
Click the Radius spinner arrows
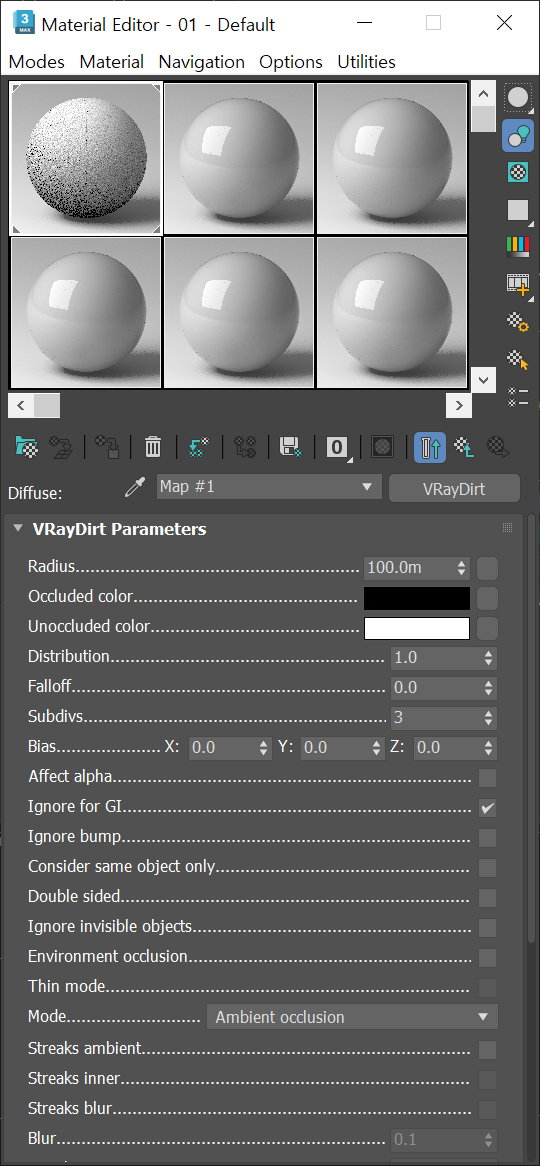point(462,568)
